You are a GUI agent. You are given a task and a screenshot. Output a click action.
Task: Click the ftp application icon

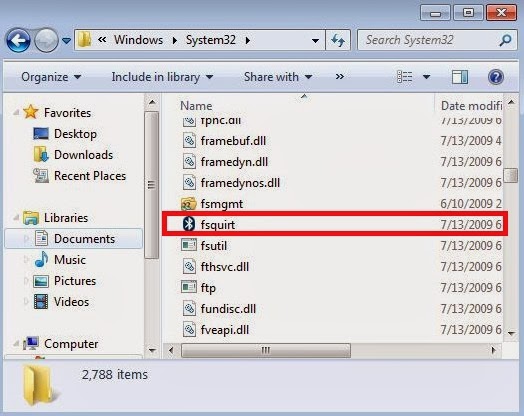[x=189, y=287]
